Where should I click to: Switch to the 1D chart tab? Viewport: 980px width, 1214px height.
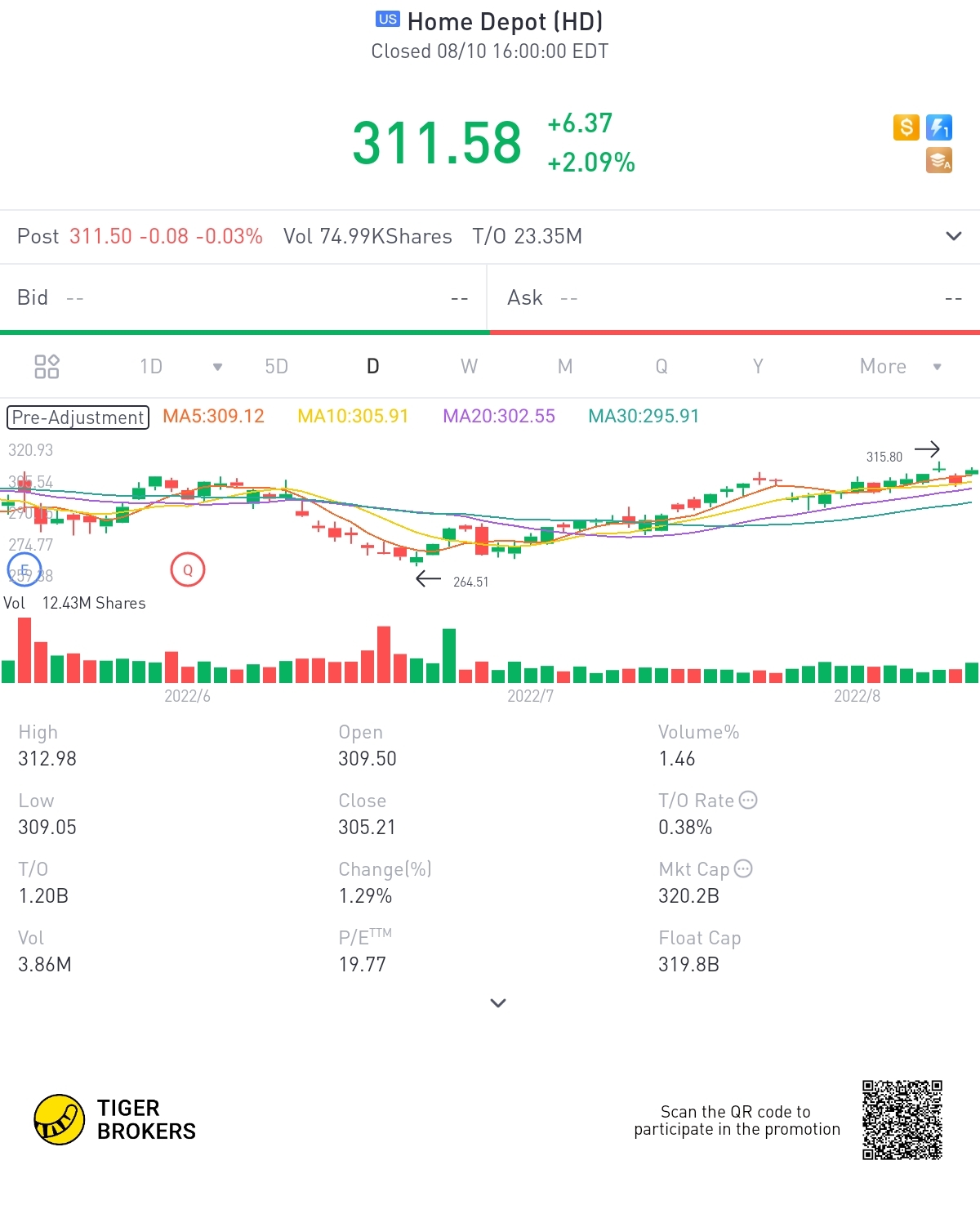(151, 366)
